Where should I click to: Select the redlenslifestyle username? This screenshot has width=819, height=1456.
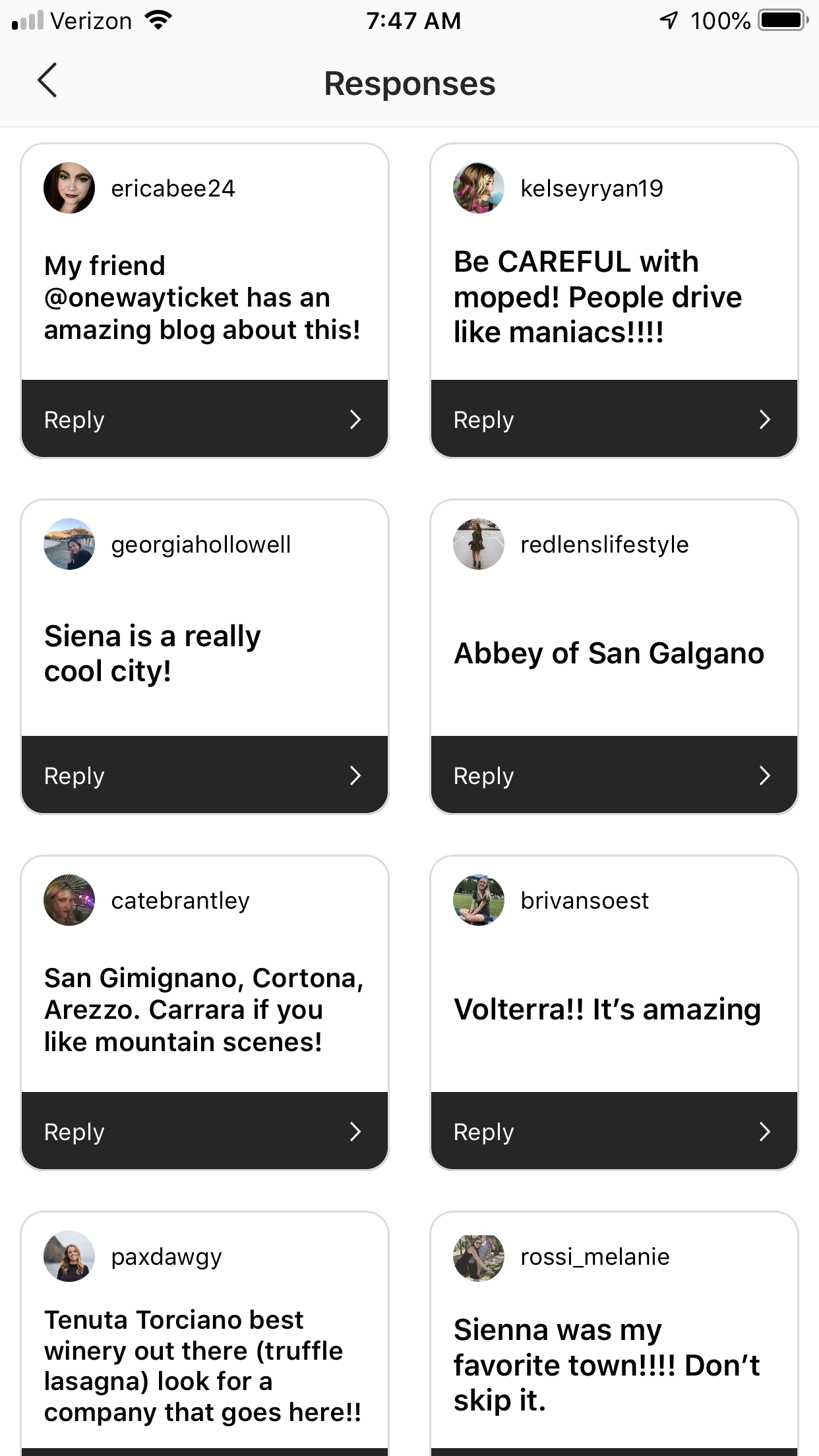[604, 545]
